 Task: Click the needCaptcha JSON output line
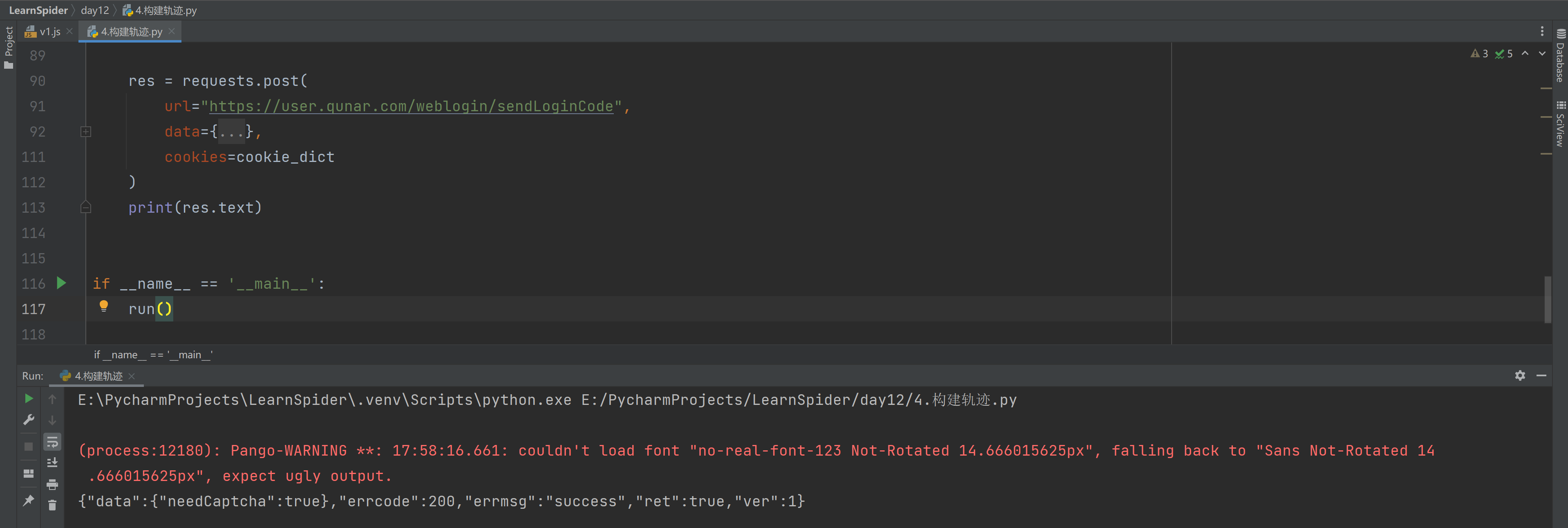pos(441,502)
